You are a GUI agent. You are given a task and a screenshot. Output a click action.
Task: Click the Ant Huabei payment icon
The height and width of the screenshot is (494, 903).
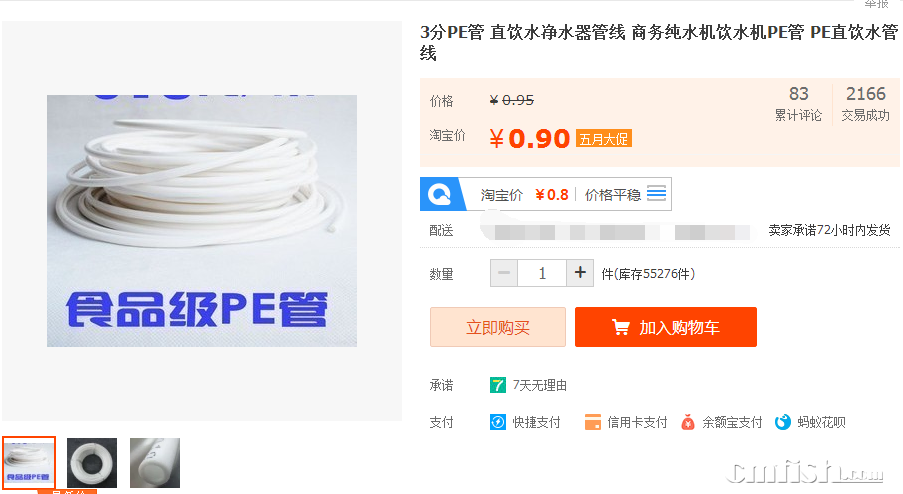[783, 422]
